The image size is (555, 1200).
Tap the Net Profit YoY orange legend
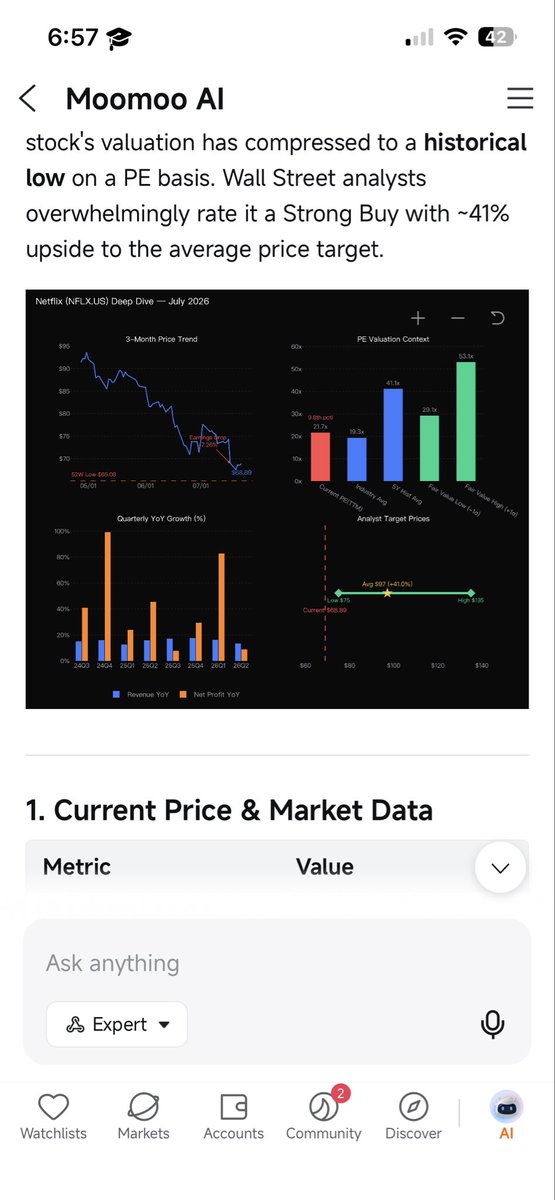[x=209, y=693]
